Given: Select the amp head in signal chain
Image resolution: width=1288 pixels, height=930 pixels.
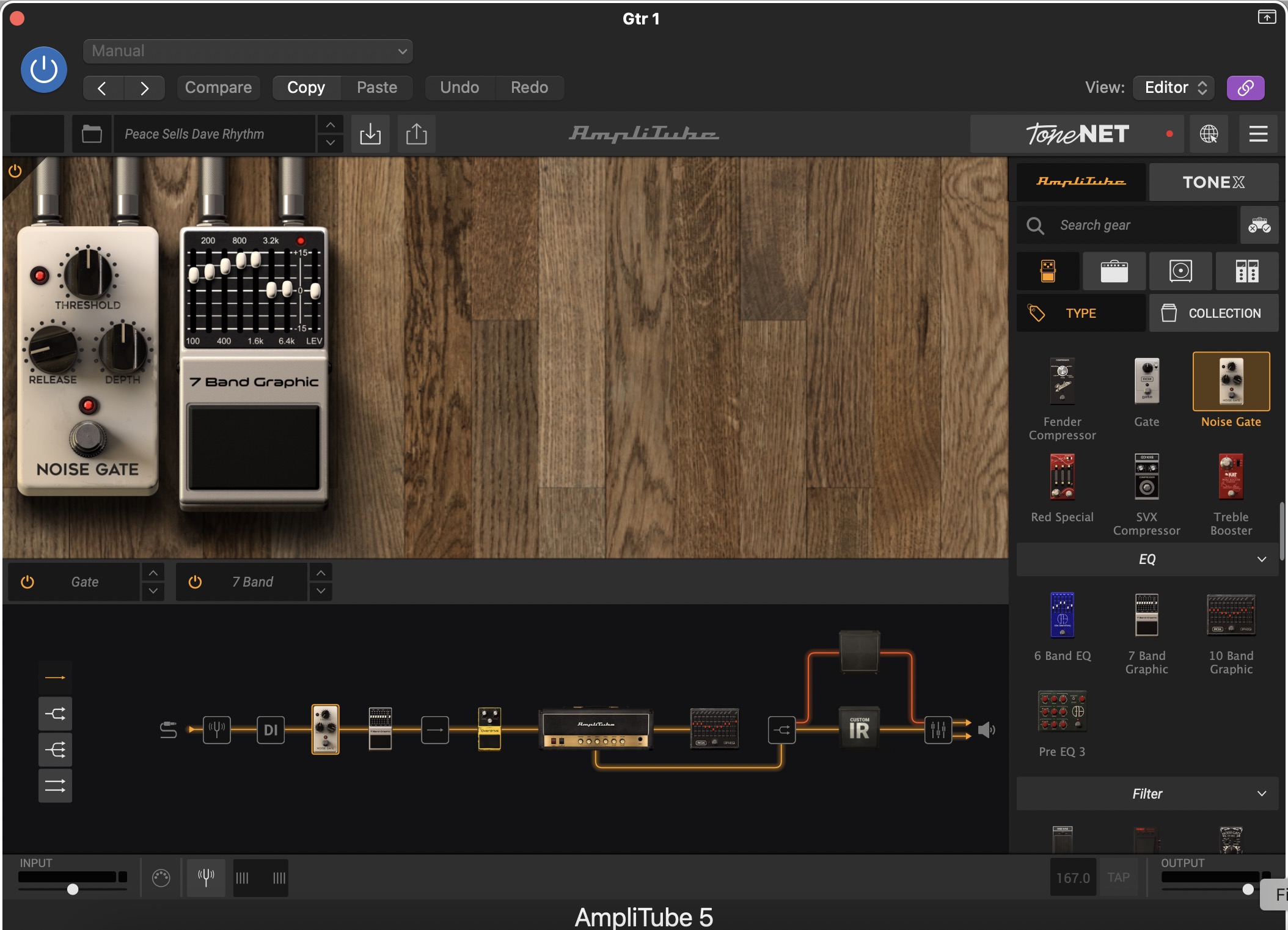Looking at the screenshot, I should pyautogui.click(x=596, y=729).
